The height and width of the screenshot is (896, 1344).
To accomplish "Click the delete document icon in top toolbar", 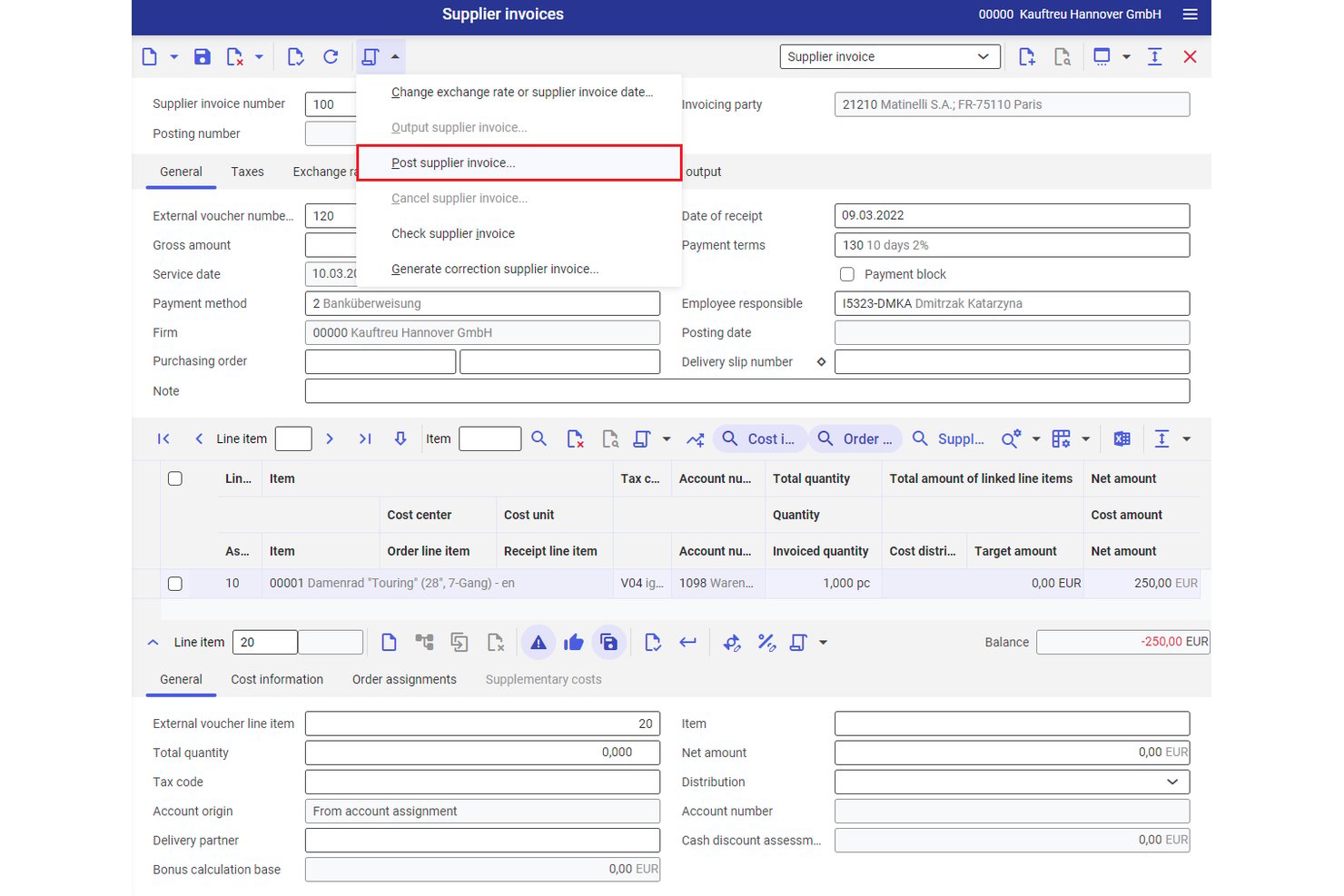I will coord(234,57).
